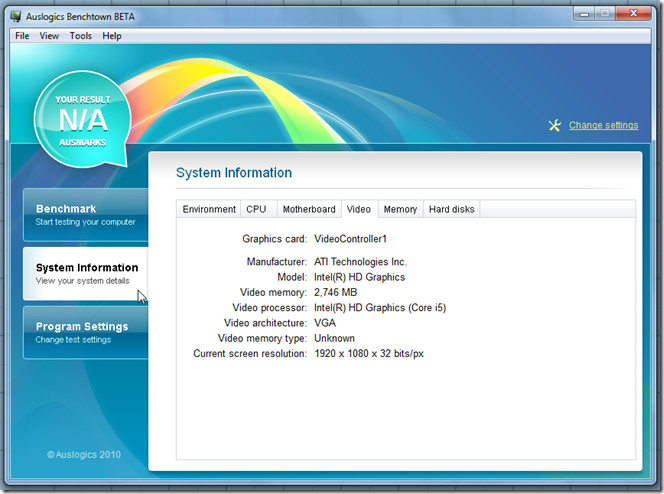Click the wrench icon beside Change settings
Image resolution: width=664 pixels, height=494 pixels.
click(555, 125)
